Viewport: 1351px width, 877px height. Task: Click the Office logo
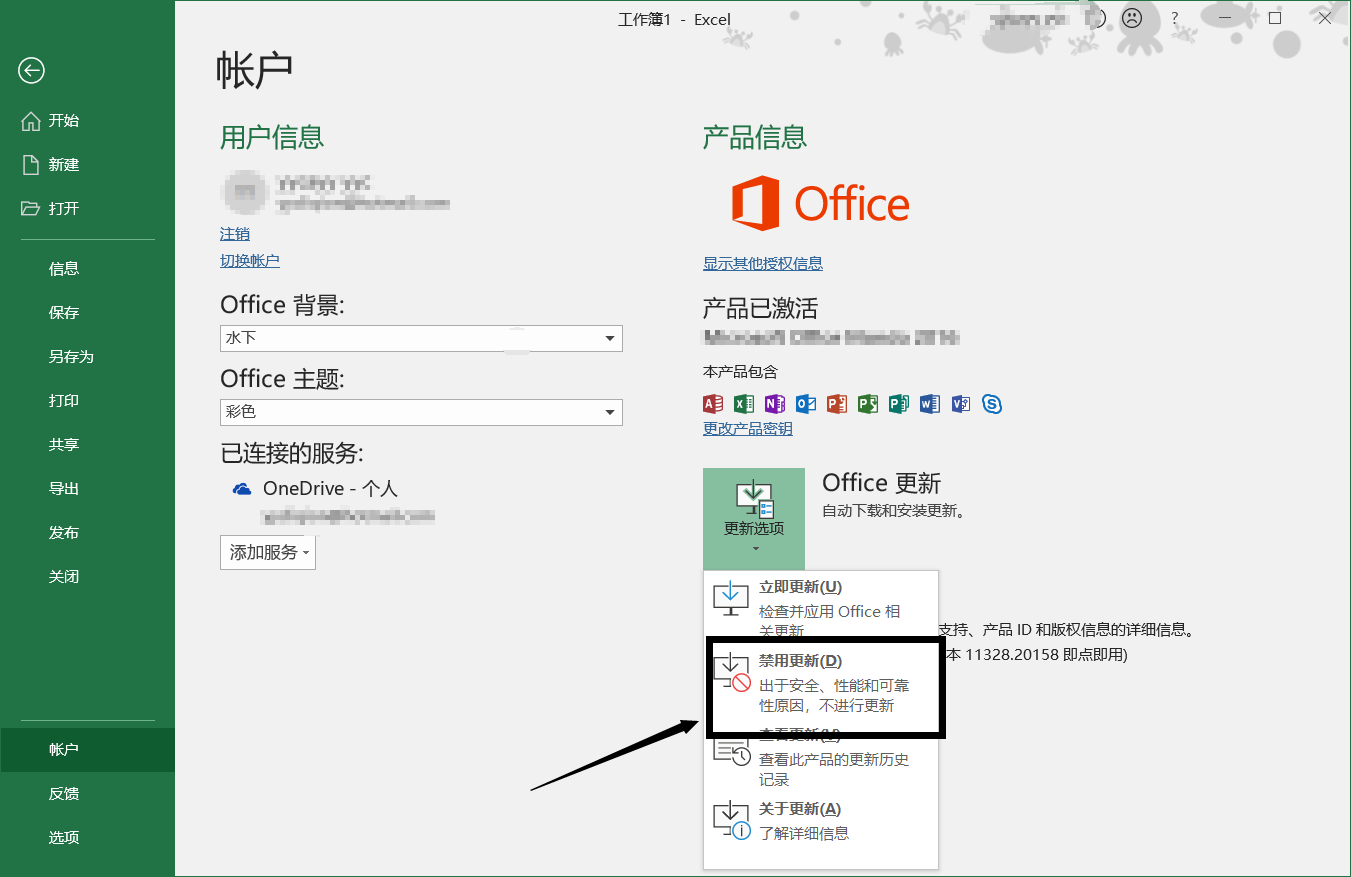tap(821, 204)
